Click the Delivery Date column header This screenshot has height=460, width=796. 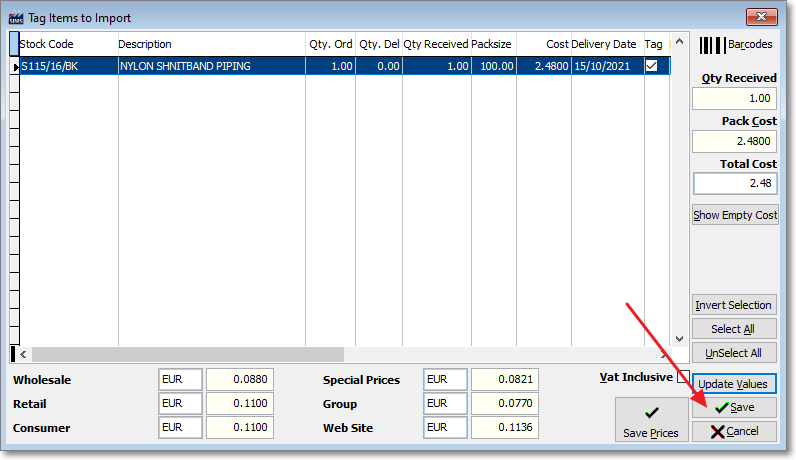pos(603,45)
